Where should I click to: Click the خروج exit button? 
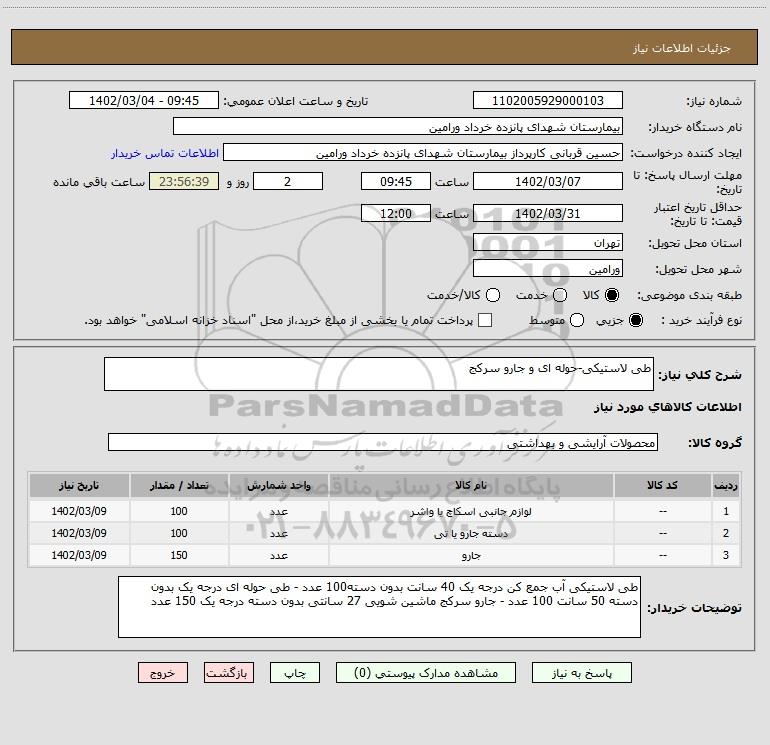tap(163, 673)
